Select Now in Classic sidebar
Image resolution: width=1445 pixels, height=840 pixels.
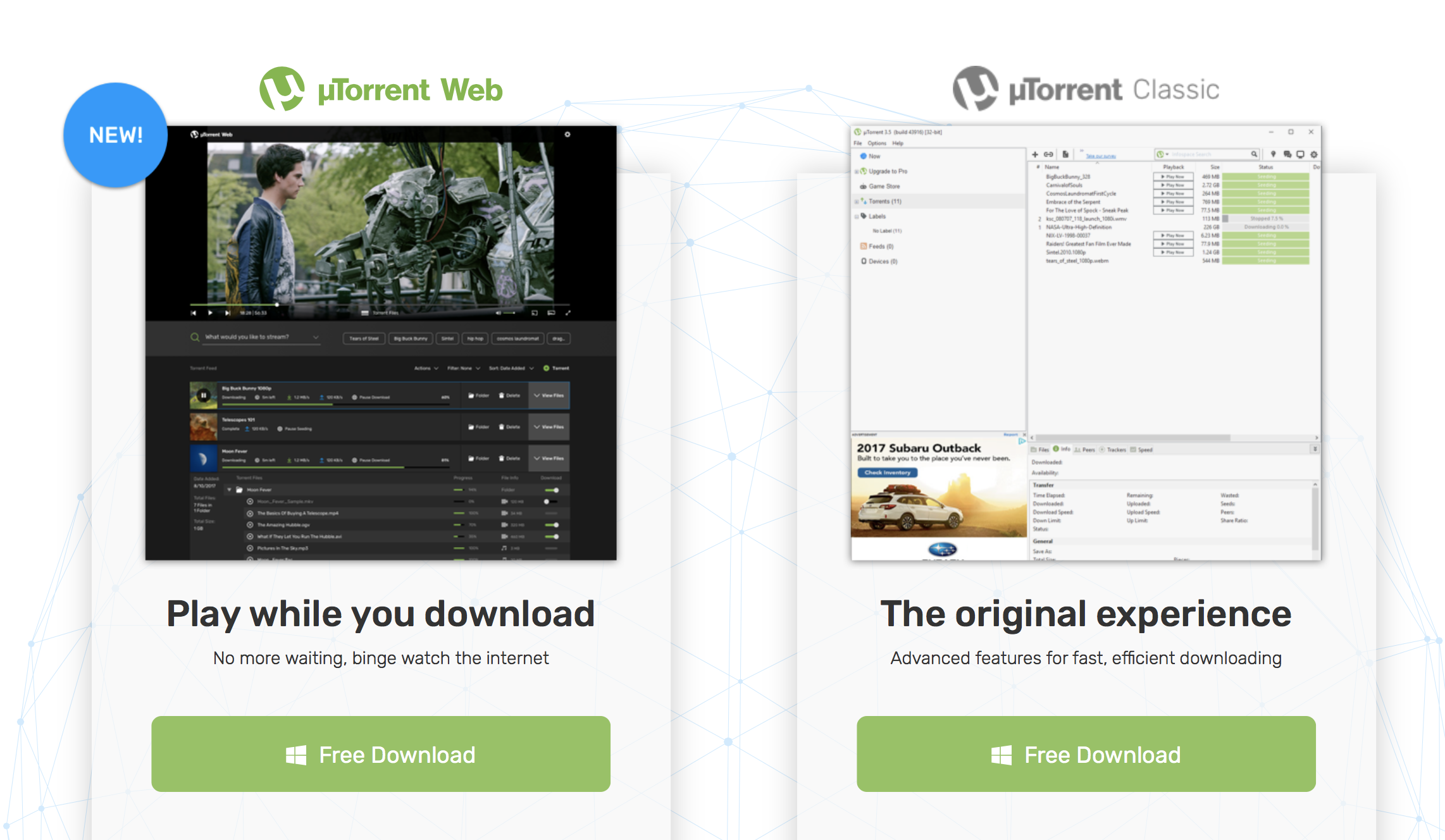pyautogui.click(x=870, y=156)
